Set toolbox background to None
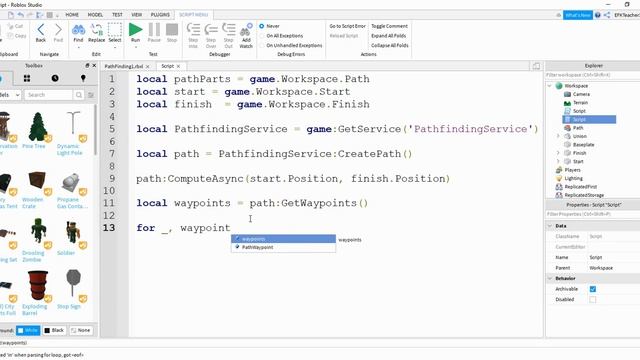This screenshot has width=640, height=360. pyautogui.click(x=81, y=330)
